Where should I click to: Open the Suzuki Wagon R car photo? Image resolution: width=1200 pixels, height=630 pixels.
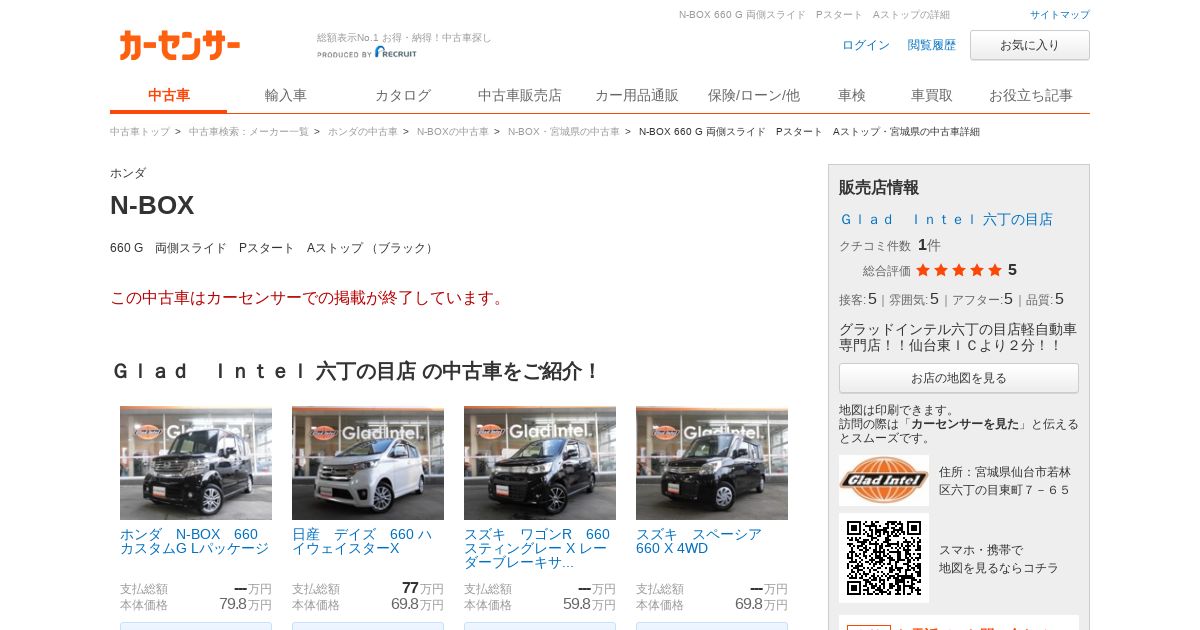coord(540,463)
